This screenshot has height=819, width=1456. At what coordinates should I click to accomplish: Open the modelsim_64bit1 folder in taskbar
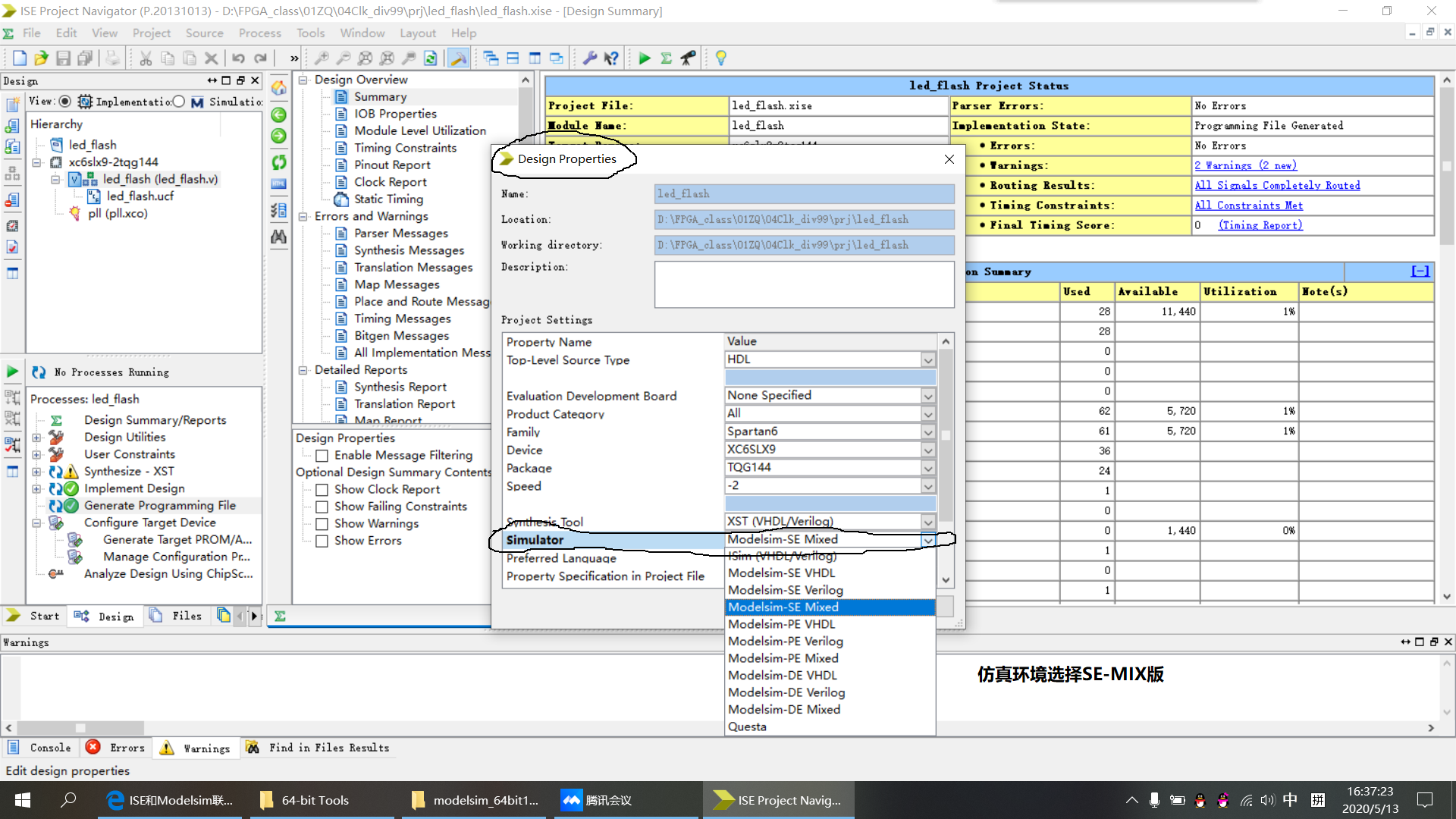point(475,800)
